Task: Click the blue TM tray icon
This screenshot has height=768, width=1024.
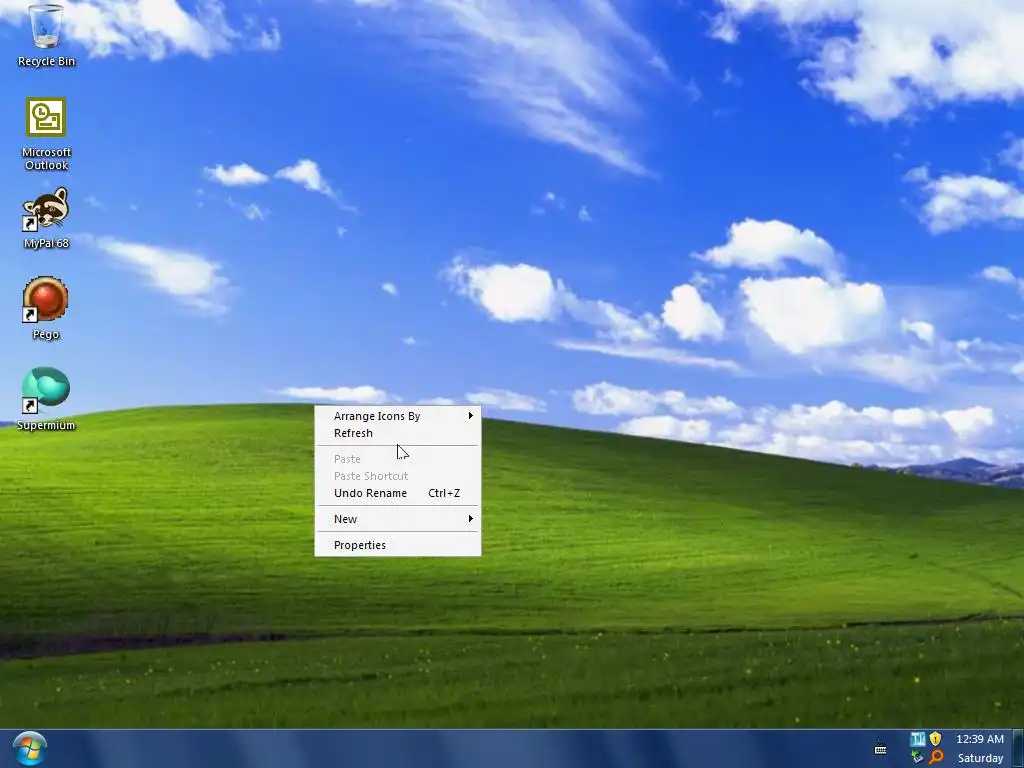Action: [x=918, y=739]
